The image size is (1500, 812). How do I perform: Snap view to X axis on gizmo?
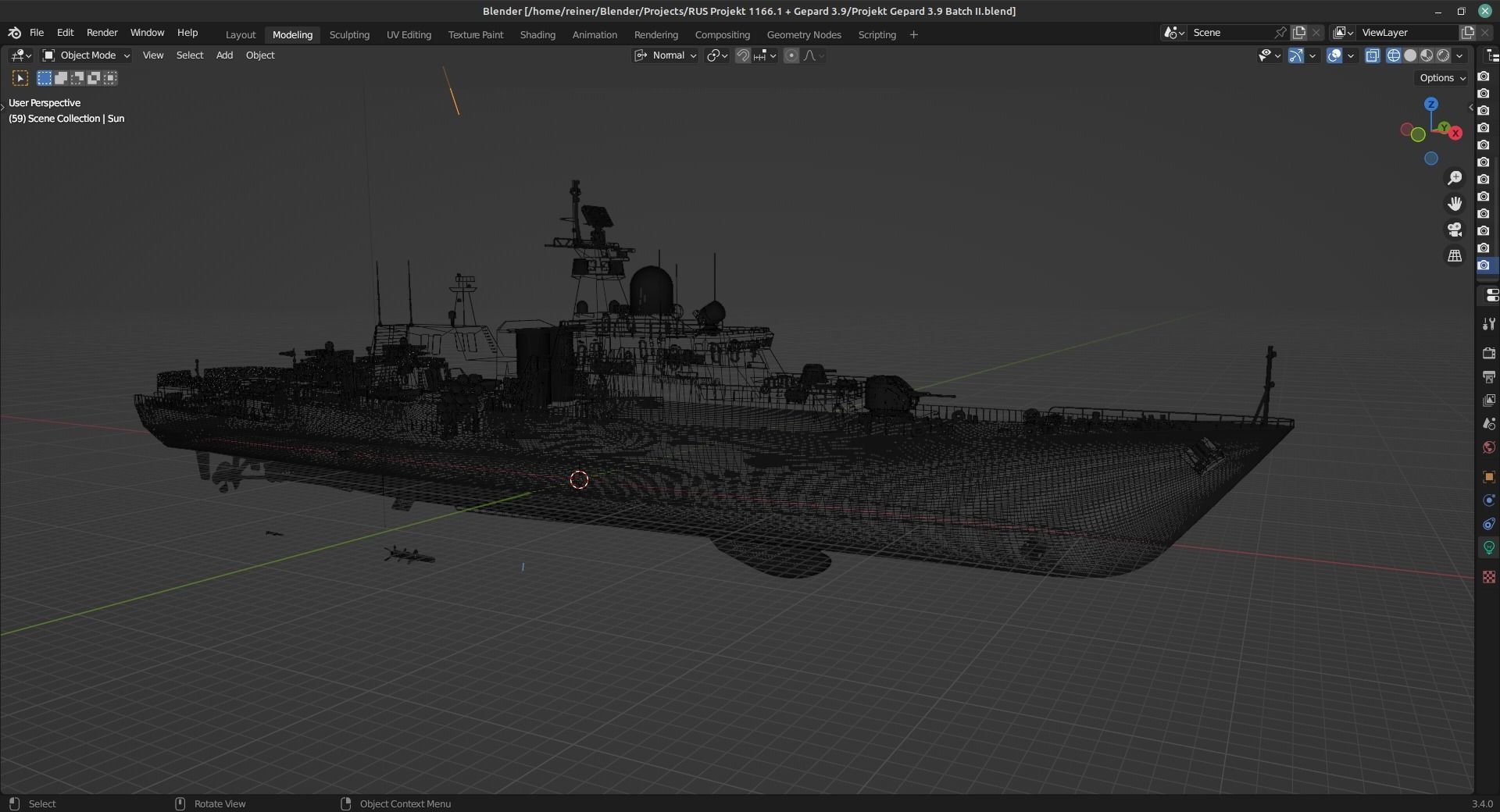[x=1455, y=134]
